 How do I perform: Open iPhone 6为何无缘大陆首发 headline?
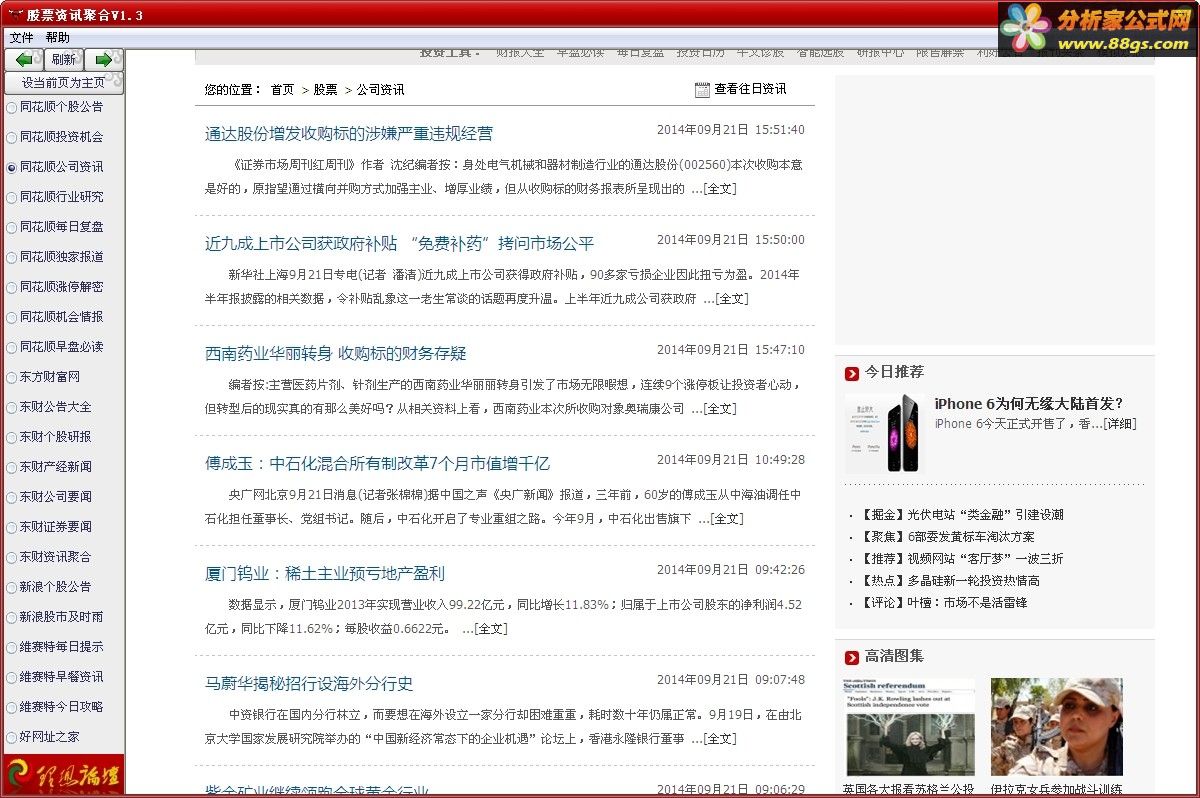(1029, 404)
